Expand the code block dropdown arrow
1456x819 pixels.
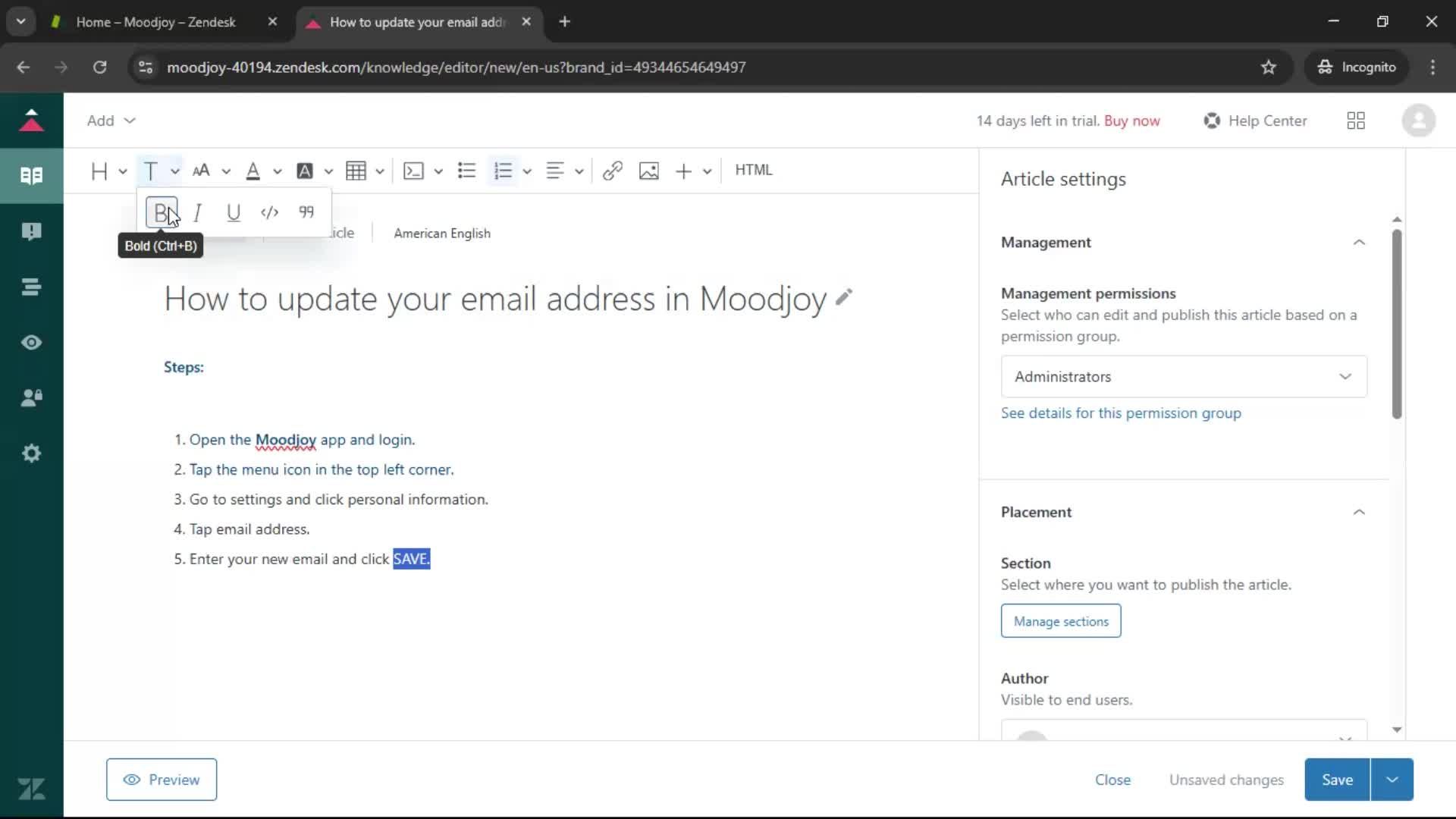tap(438, 172)
